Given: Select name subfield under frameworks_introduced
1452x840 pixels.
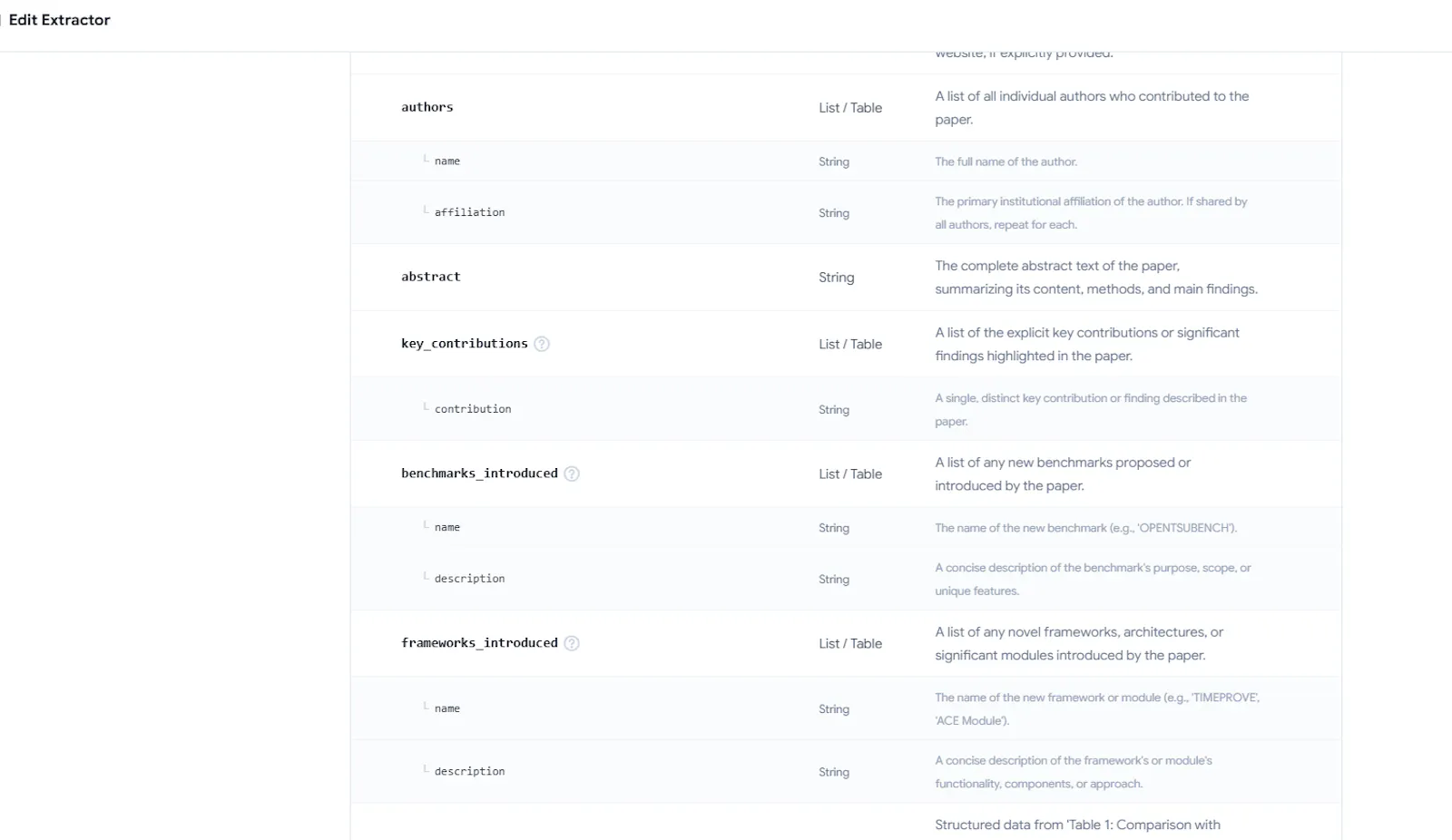Looking at the screenshot, I should click(x=447, y=708).
